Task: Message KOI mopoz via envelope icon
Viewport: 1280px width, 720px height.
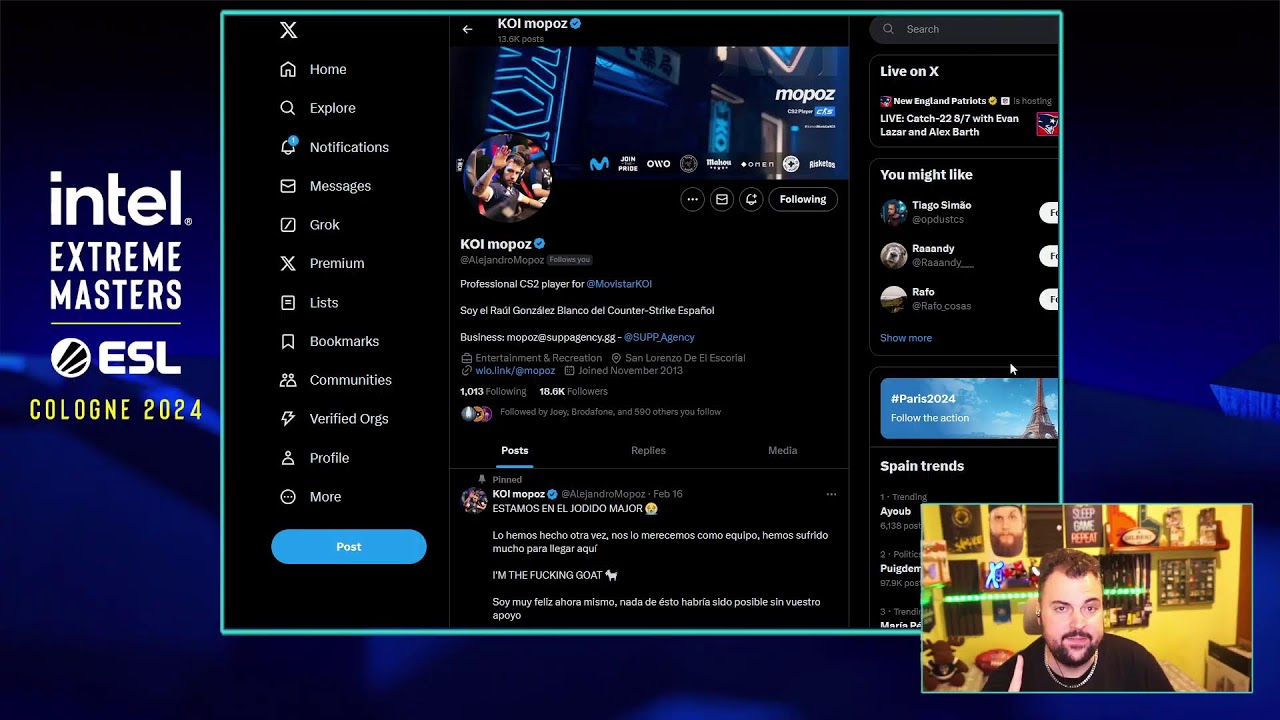Action: (x=722, y=199)
